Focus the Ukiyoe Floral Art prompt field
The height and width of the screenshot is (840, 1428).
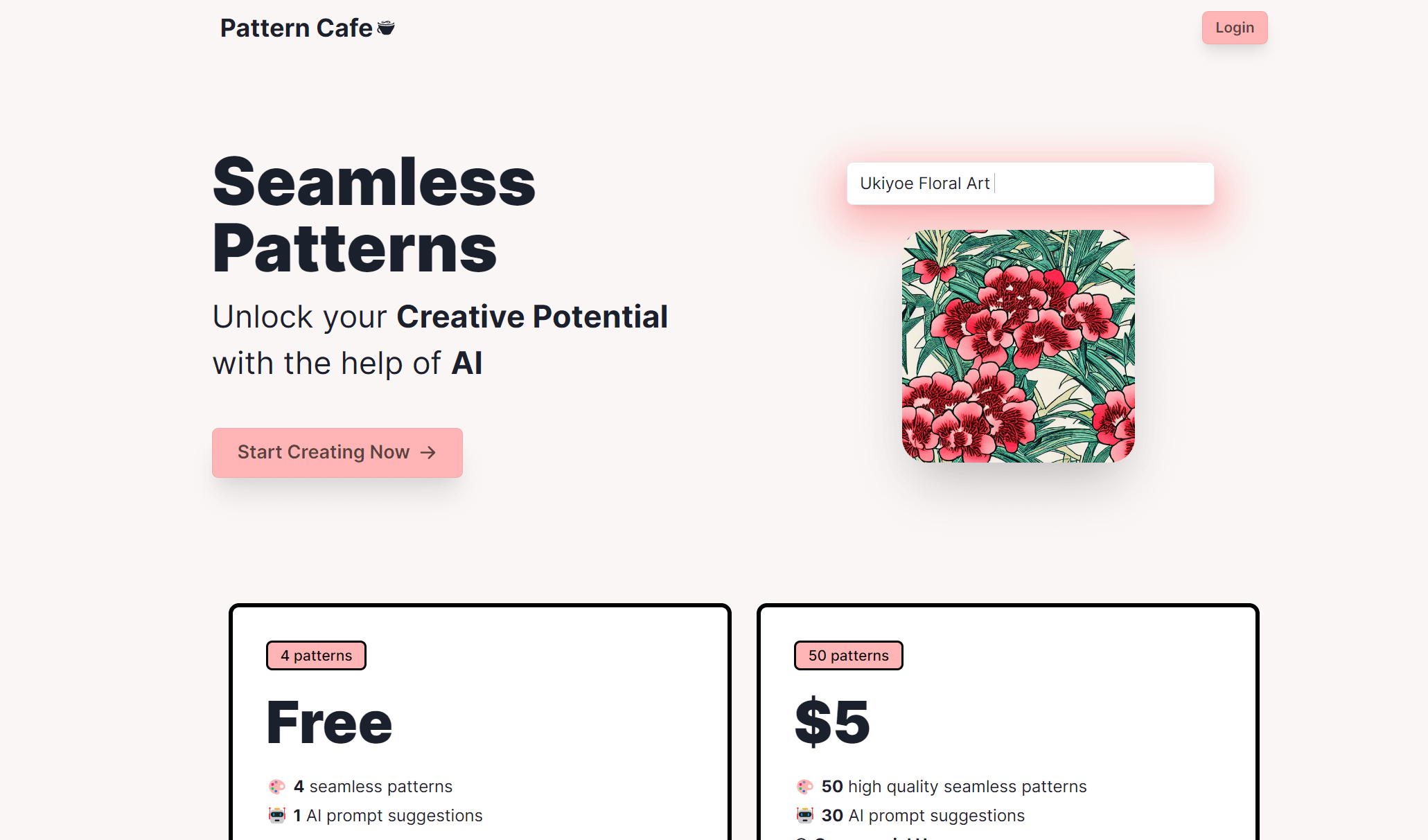[1030, 184]
